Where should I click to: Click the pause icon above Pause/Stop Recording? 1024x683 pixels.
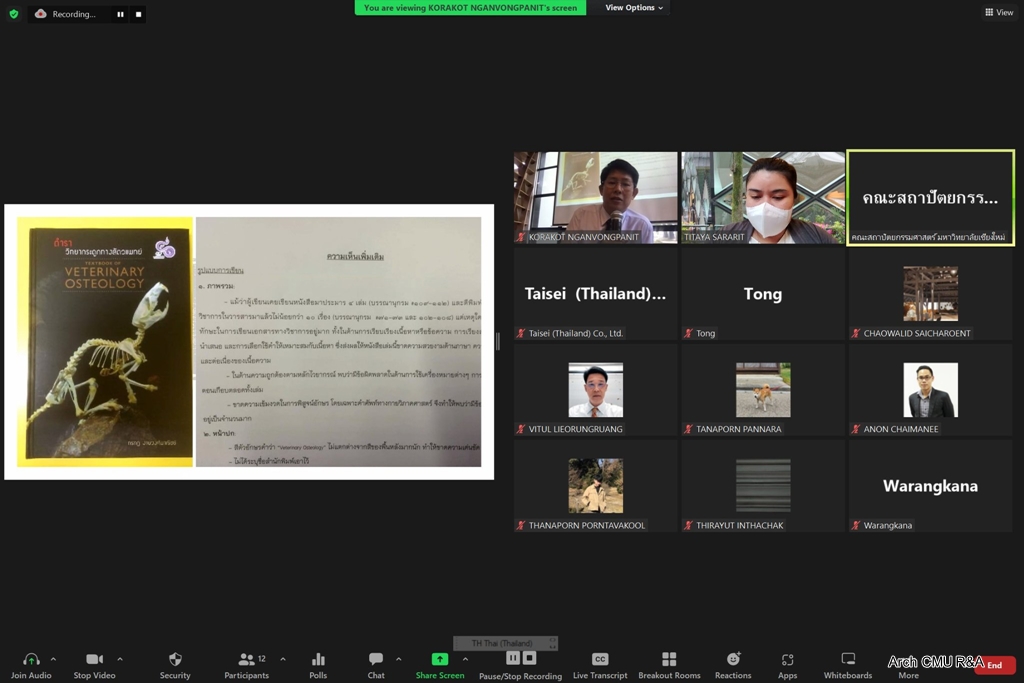click(x=513, y=658)
